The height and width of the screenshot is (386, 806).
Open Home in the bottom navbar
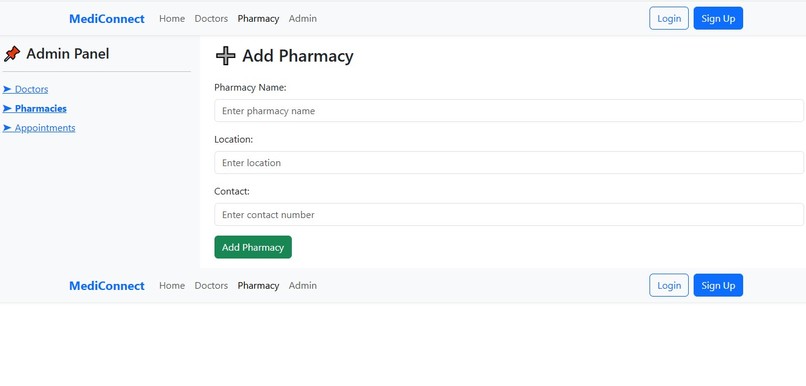coord(172,285)
